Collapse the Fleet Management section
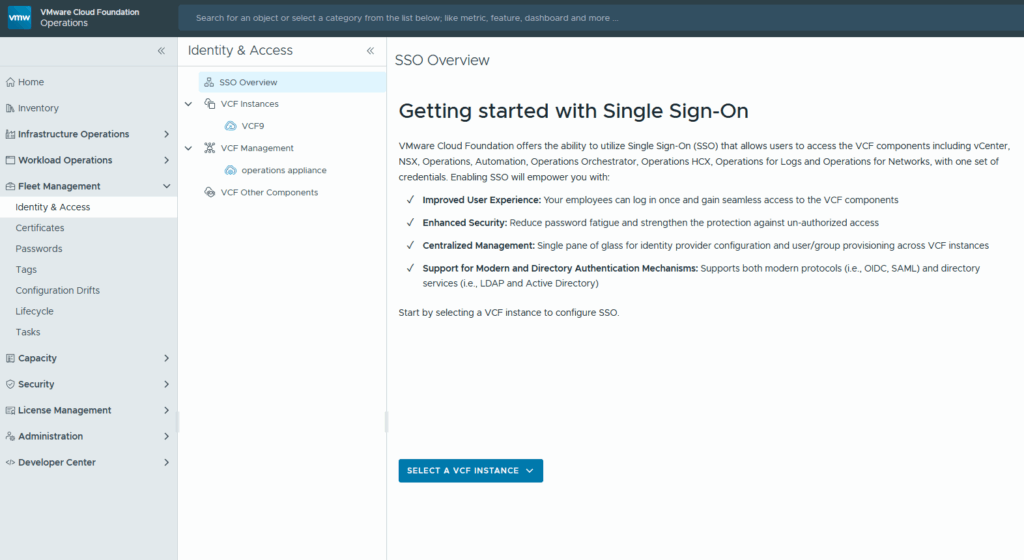 [x=166, y=186]
